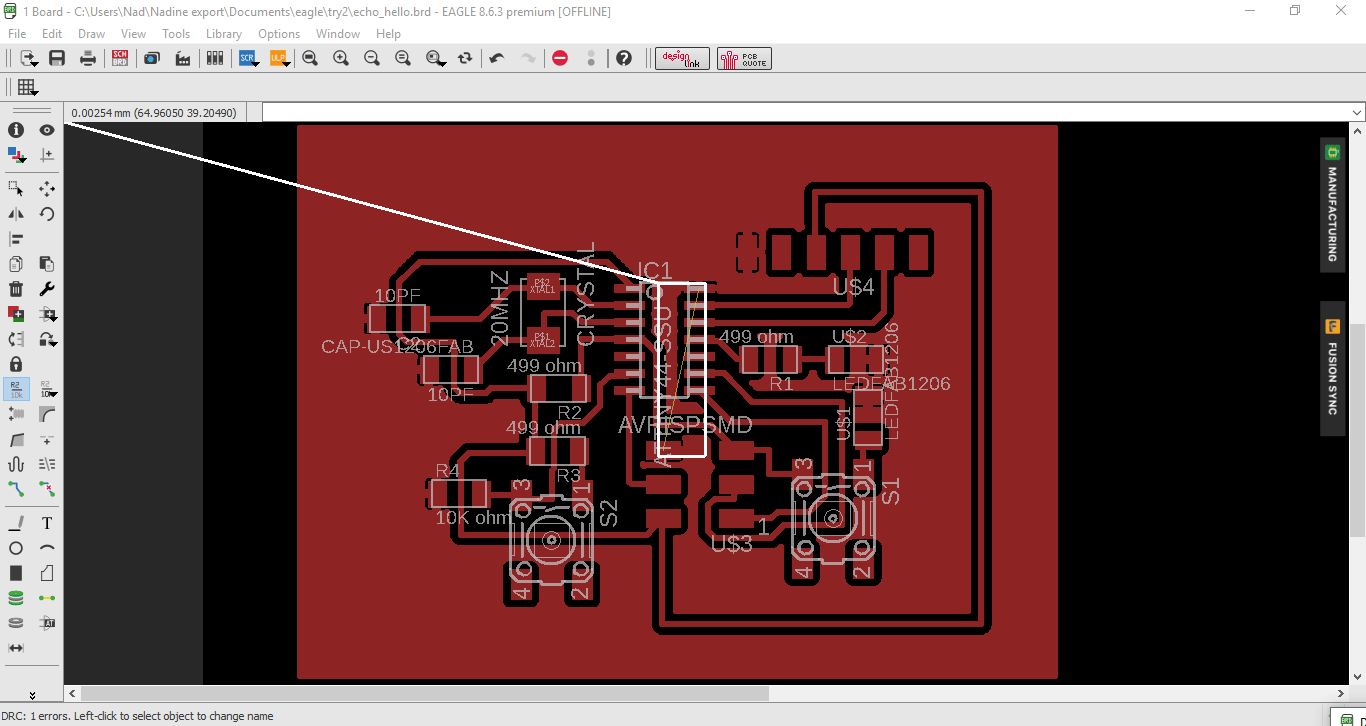Open the Replace part dropdown tool
Screen dimensions: 1366x726
[46, 314]
